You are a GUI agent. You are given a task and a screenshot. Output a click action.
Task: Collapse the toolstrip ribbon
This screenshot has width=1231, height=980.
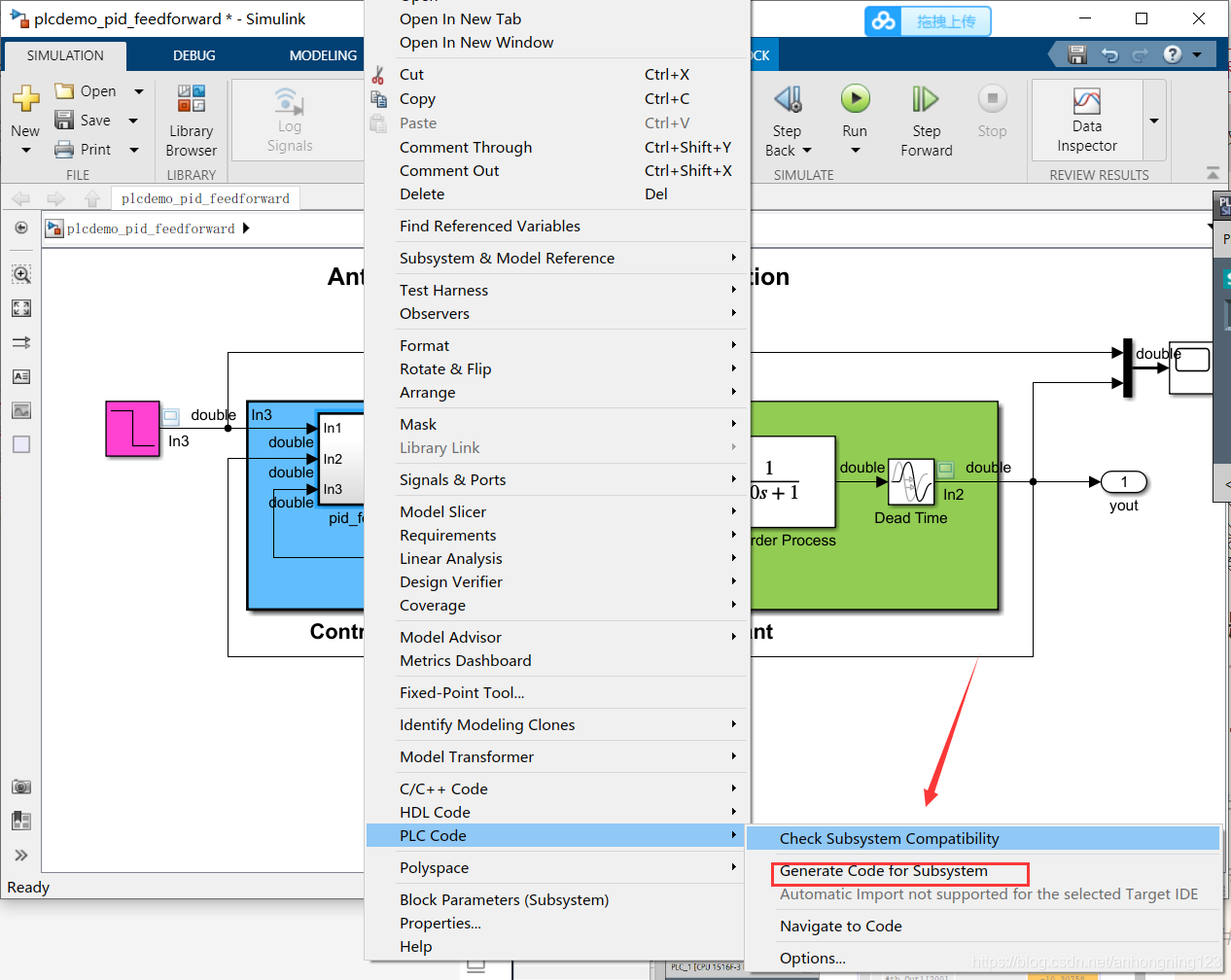point(1213,173)
